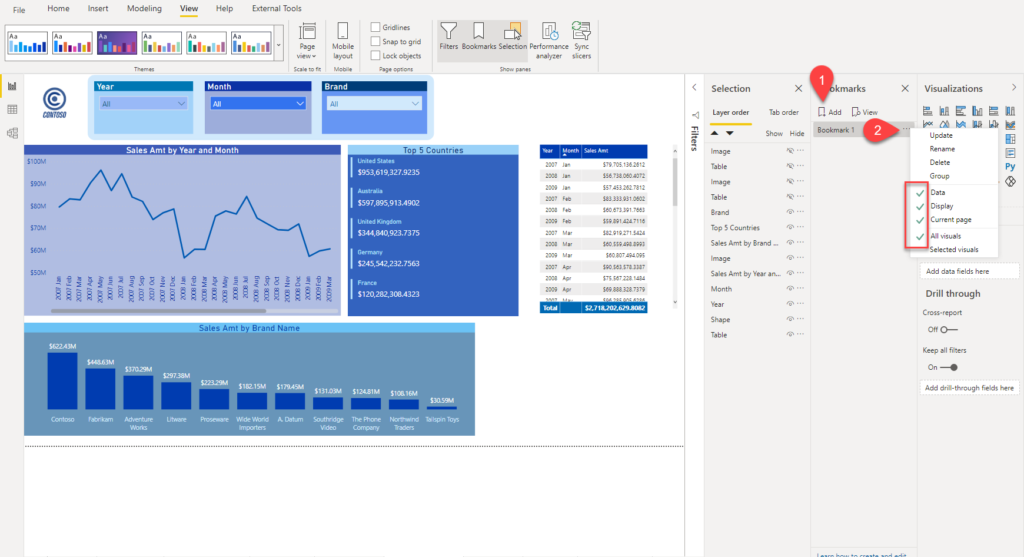Image resolution: width=1024 pixels, height=557 pixels.
Task: Toggle visibility of the Brand layer
Action: 790,212
